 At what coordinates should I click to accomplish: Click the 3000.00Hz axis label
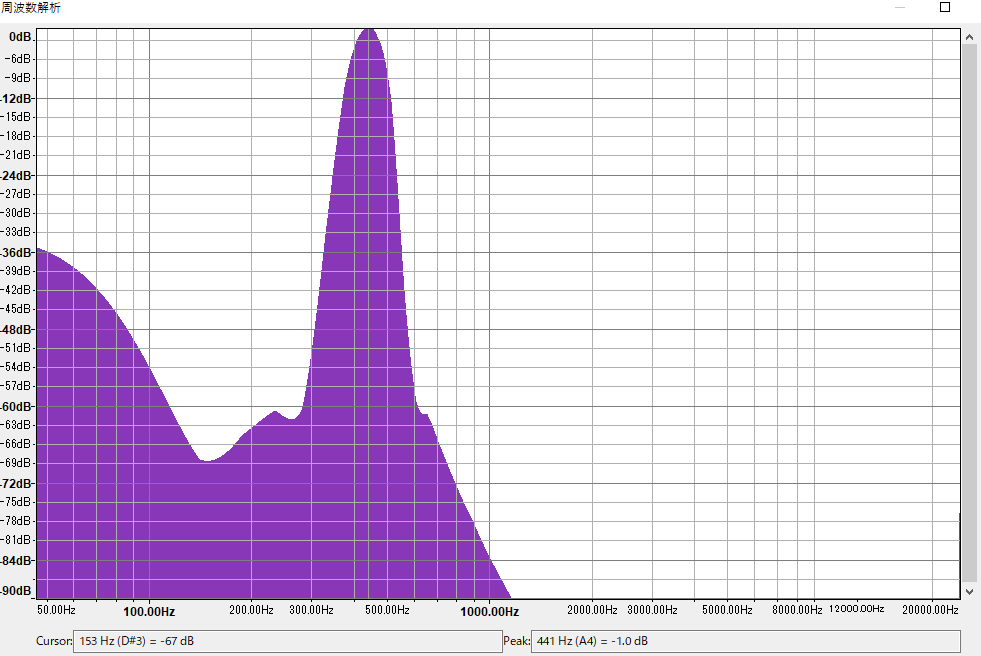point(653,610)
